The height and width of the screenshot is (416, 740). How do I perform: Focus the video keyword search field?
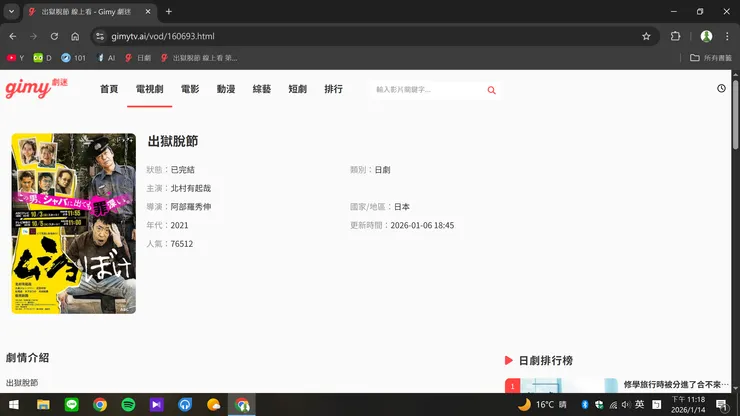[427, 90]
